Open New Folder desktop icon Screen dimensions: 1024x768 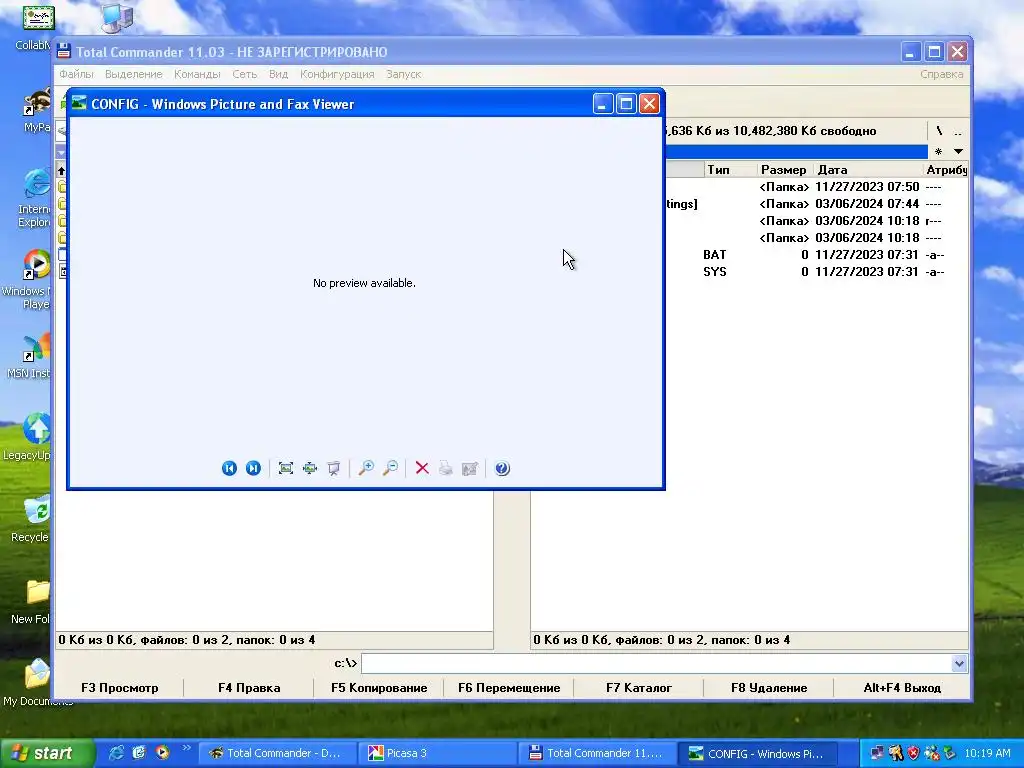click(x=34, y=601)
